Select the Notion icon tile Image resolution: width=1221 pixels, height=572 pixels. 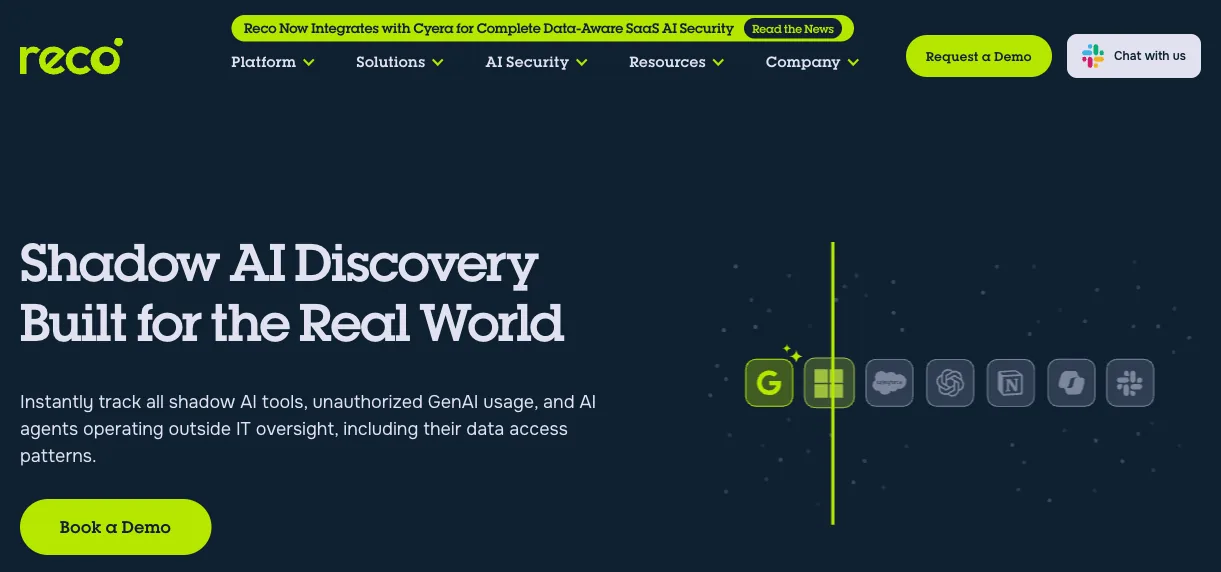1011,383
